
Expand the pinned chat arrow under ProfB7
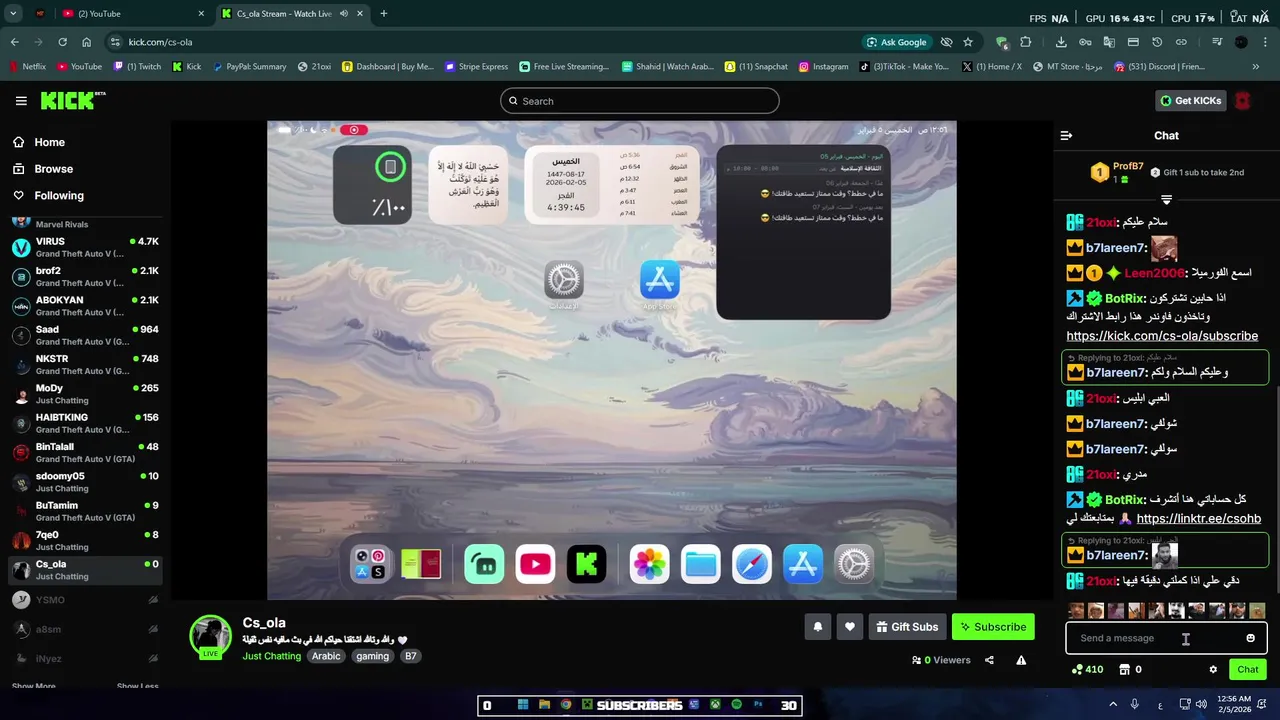point(1166,200)
